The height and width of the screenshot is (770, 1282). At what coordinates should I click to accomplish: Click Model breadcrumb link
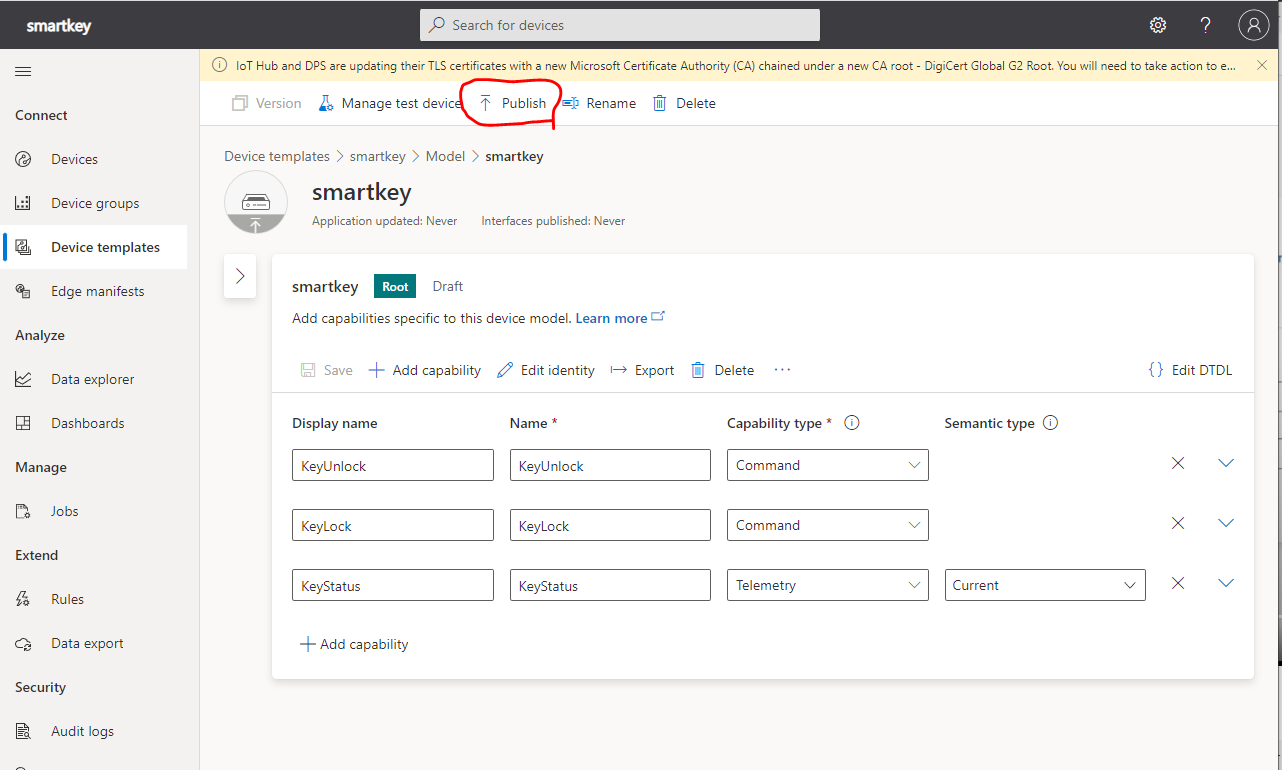[445, 156]
